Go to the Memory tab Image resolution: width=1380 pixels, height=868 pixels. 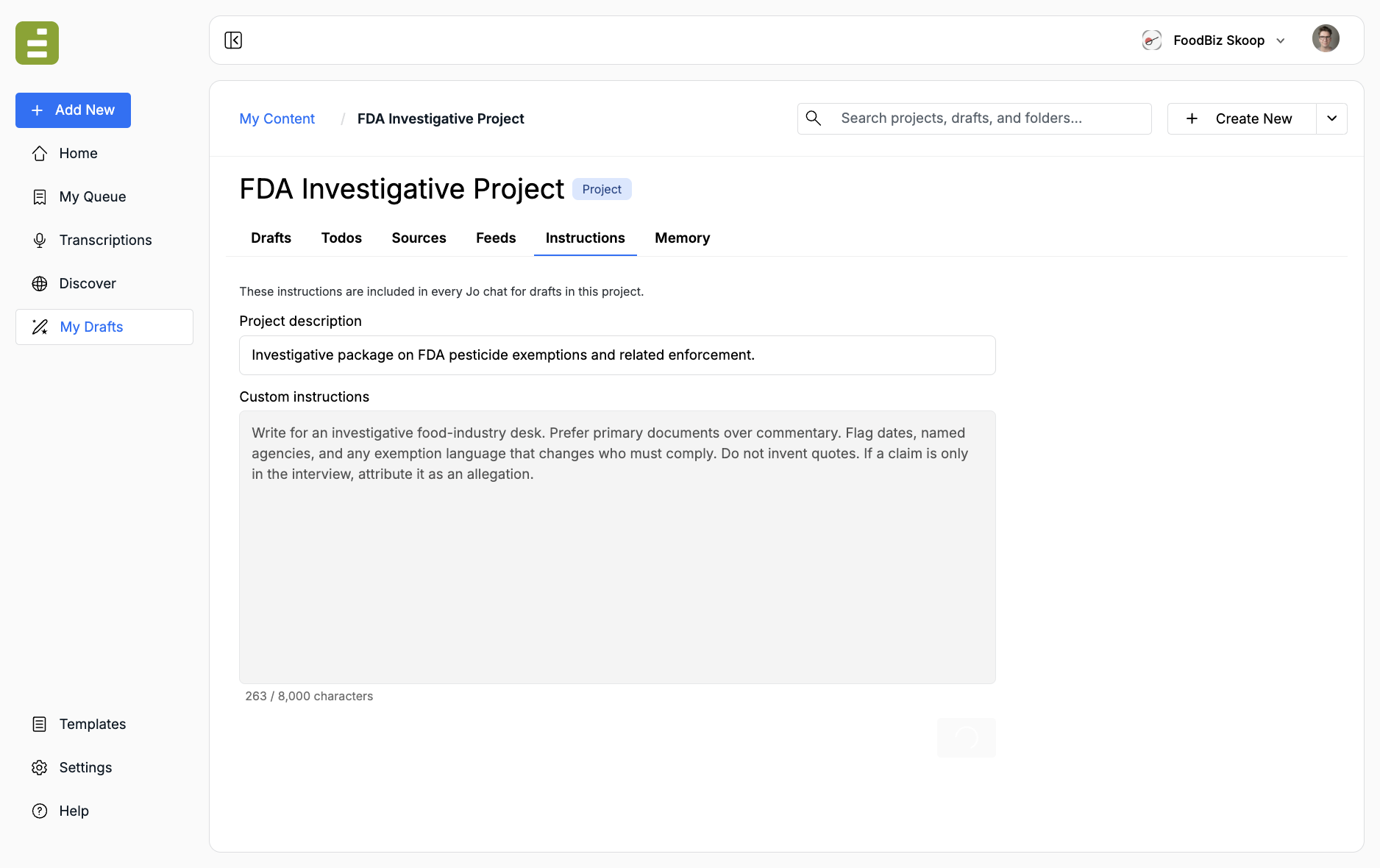tap(683, 238)
